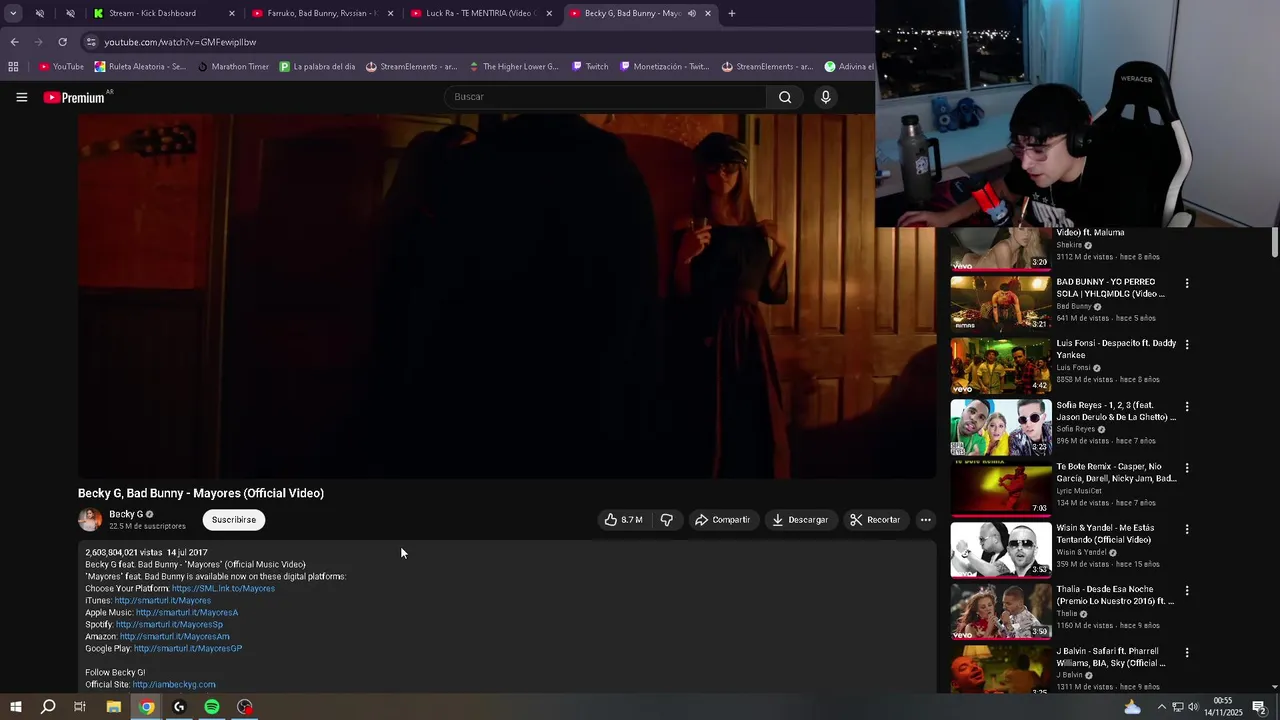Screen dimensions: 1280x720
Task: Switch to Farruko, Bad Bunny, Rvssian tab
Action: pos(321,13)
